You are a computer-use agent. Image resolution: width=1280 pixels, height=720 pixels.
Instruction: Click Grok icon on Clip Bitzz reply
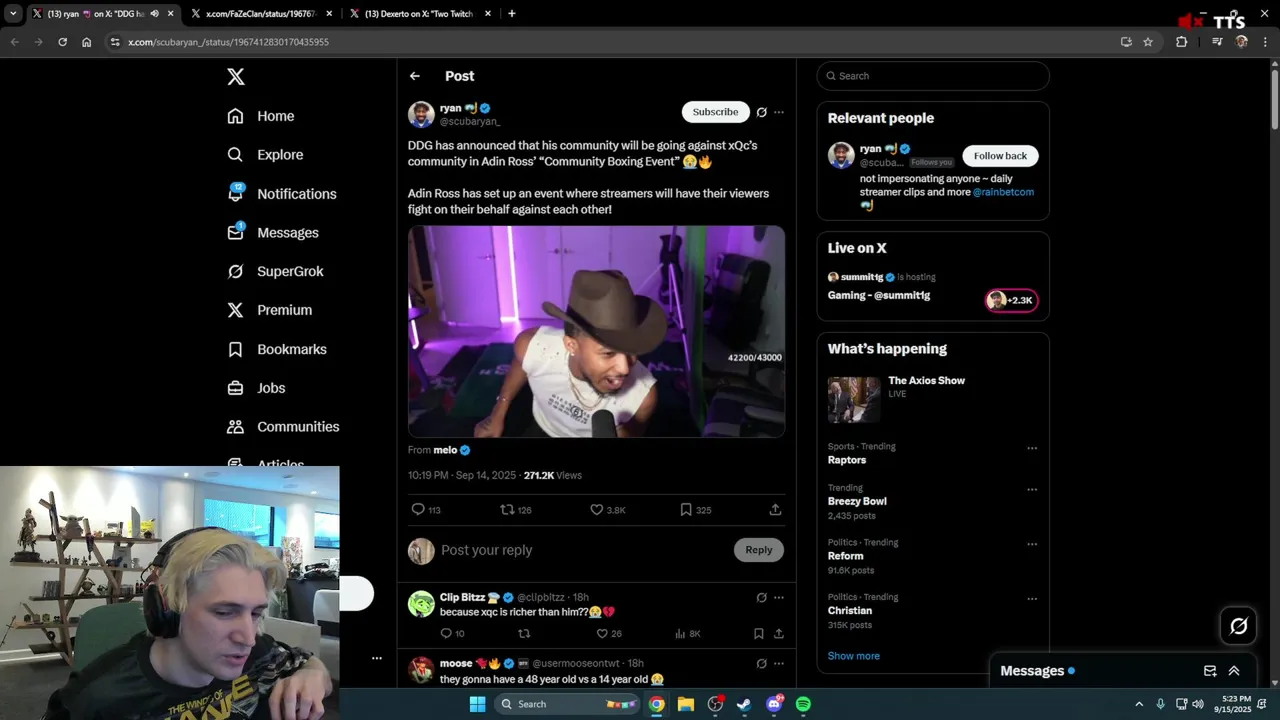[x=762, y=598]
